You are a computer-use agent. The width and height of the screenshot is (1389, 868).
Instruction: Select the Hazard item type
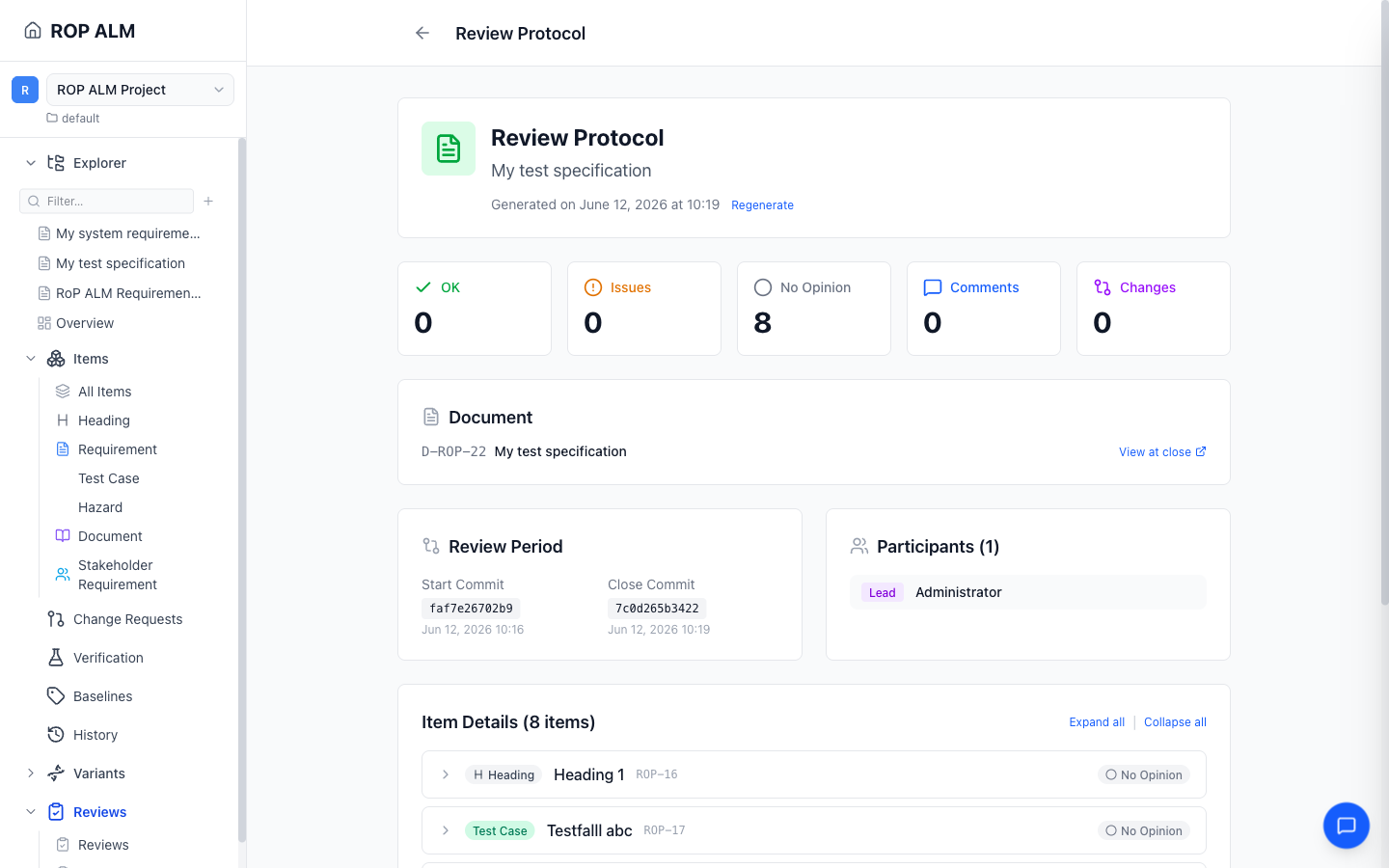100,507
